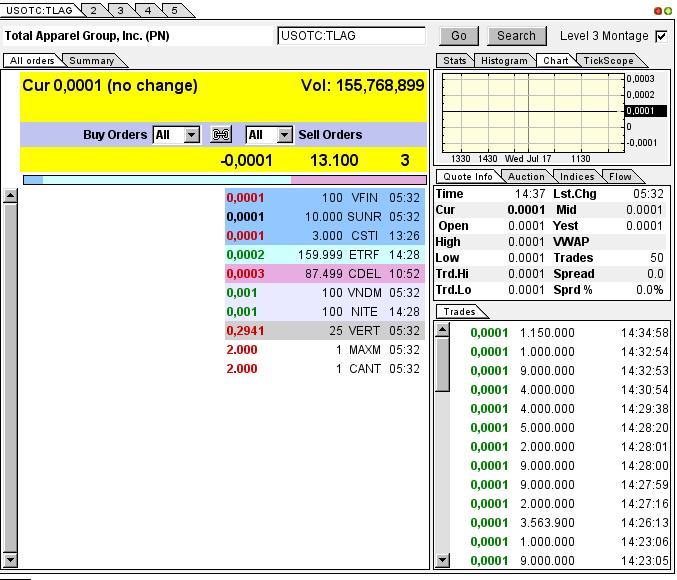Click the Search button
This screenshot has height=580, width=677.
coord(516,36)
